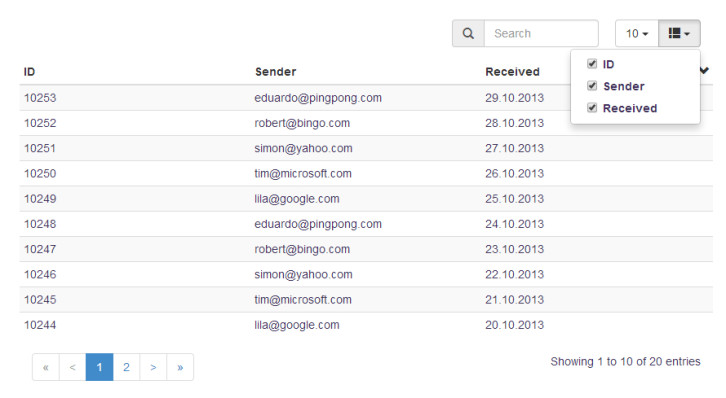The width and height of the screenshot is (726, 398).
Task: Click the magnifier search icon
Action: pyautogui.click(x=468, y=33)
